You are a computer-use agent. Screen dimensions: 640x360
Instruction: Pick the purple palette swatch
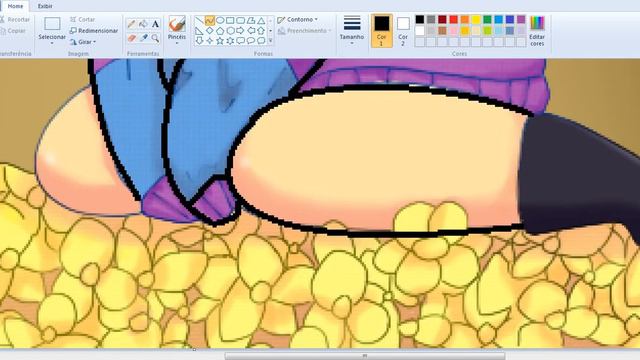coord(521,19)
